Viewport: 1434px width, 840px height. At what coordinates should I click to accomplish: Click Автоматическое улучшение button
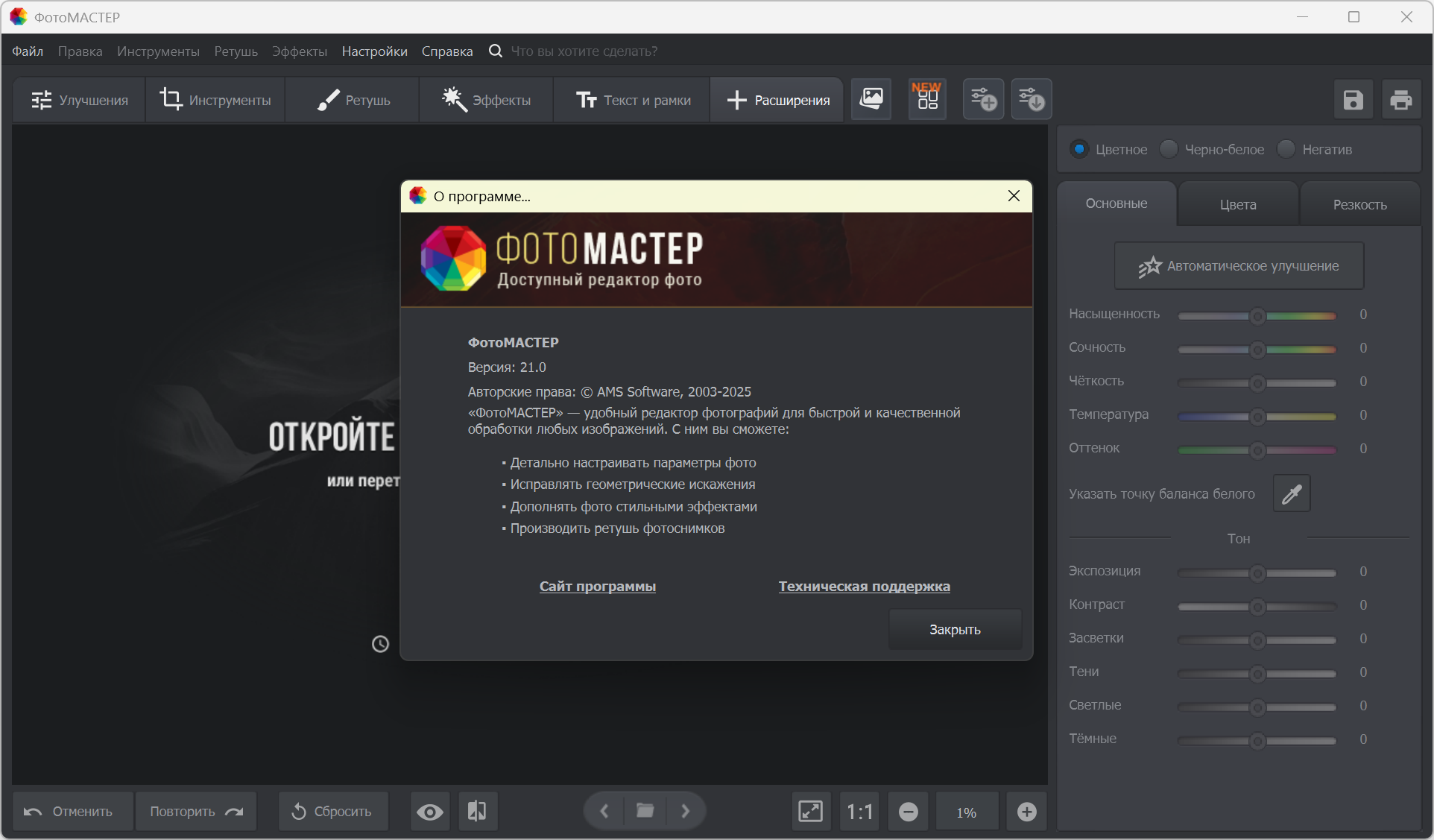click(x=1239, y=266)
